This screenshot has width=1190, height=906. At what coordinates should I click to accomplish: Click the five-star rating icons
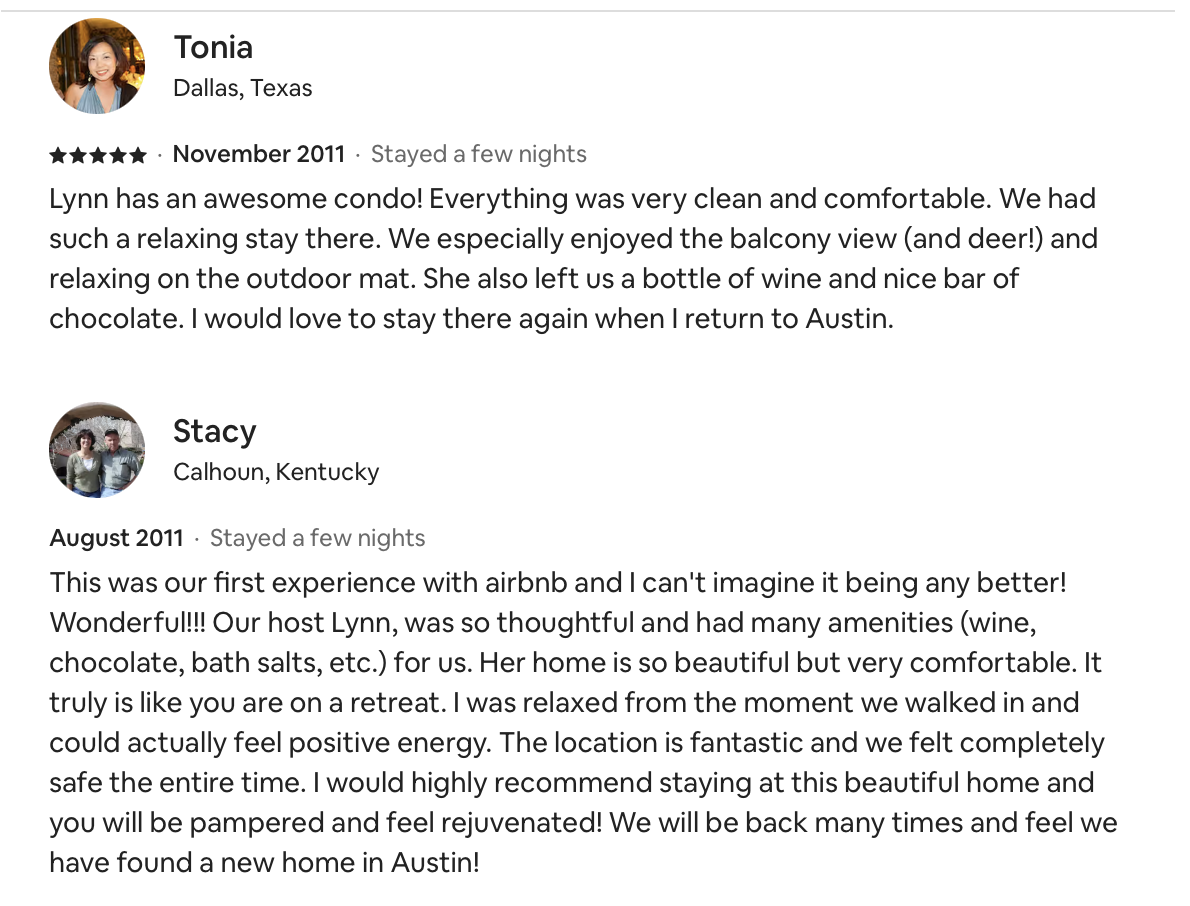tap(98, 155)
